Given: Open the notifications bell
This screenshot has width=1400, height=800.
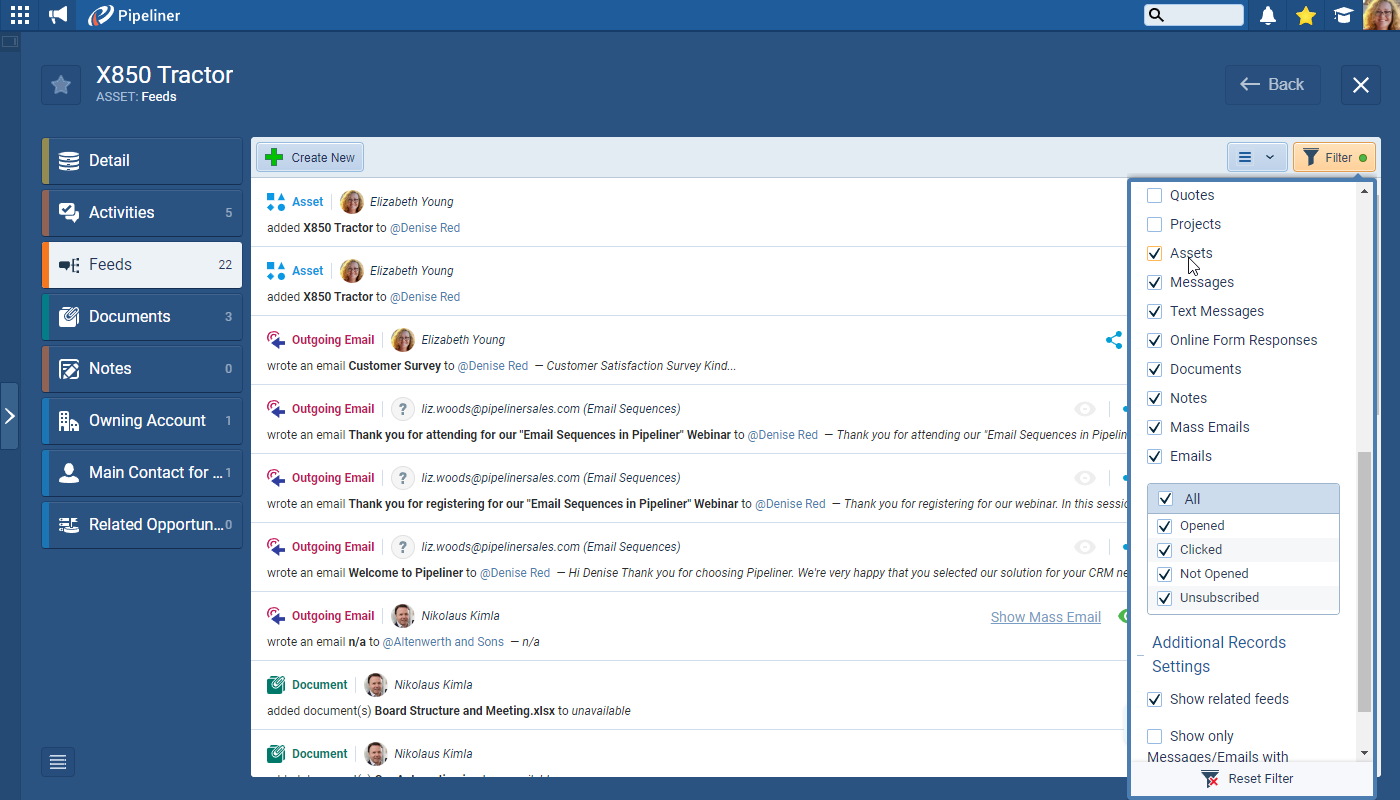Looking at the screenshot, I should click(x=1268, y=15).
